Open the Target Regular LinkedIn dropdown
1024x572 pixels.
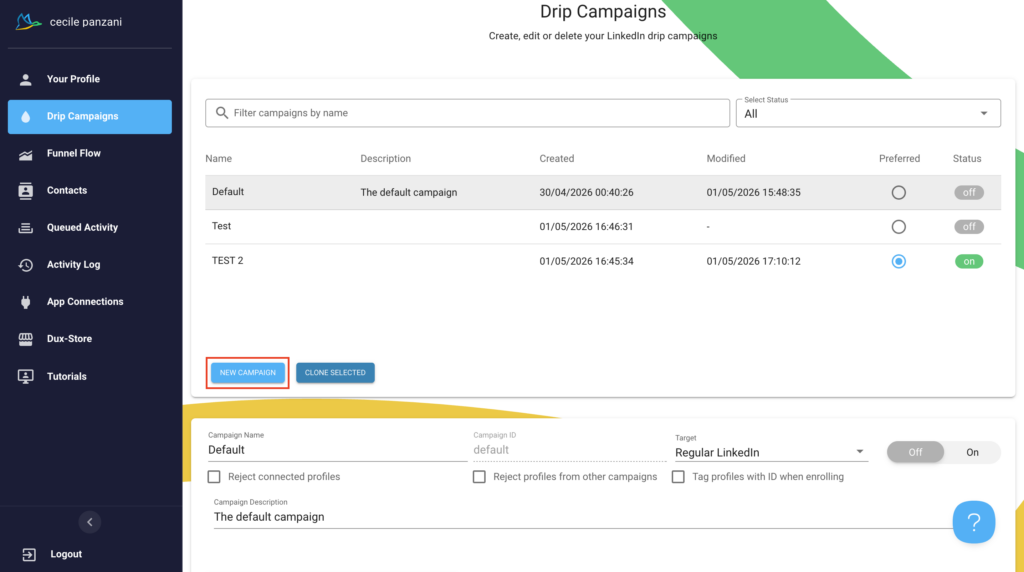click(771, 453)
